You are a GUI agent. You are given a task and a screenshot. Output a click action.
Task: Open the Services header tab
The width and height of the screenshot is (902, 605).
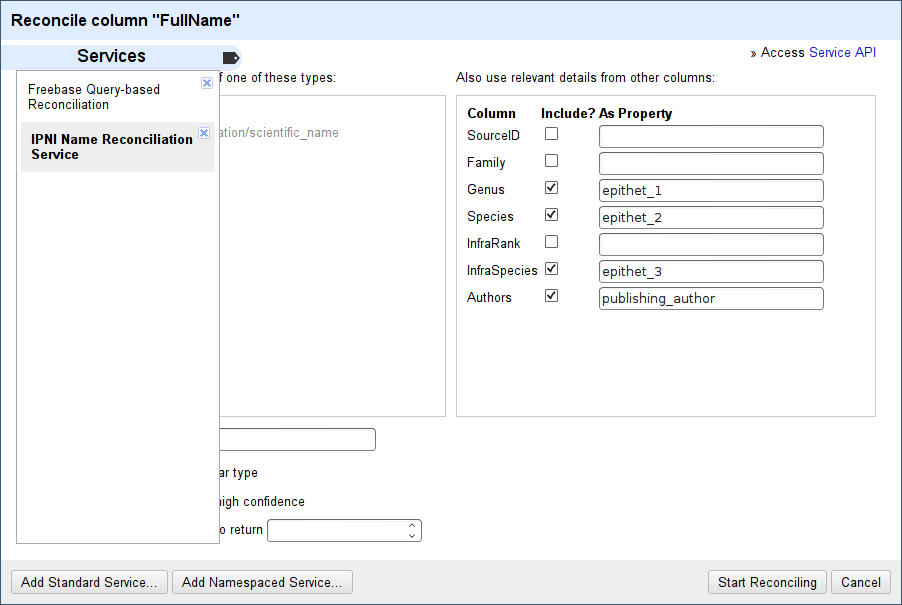pyautogui.click(x=112, y=56)
